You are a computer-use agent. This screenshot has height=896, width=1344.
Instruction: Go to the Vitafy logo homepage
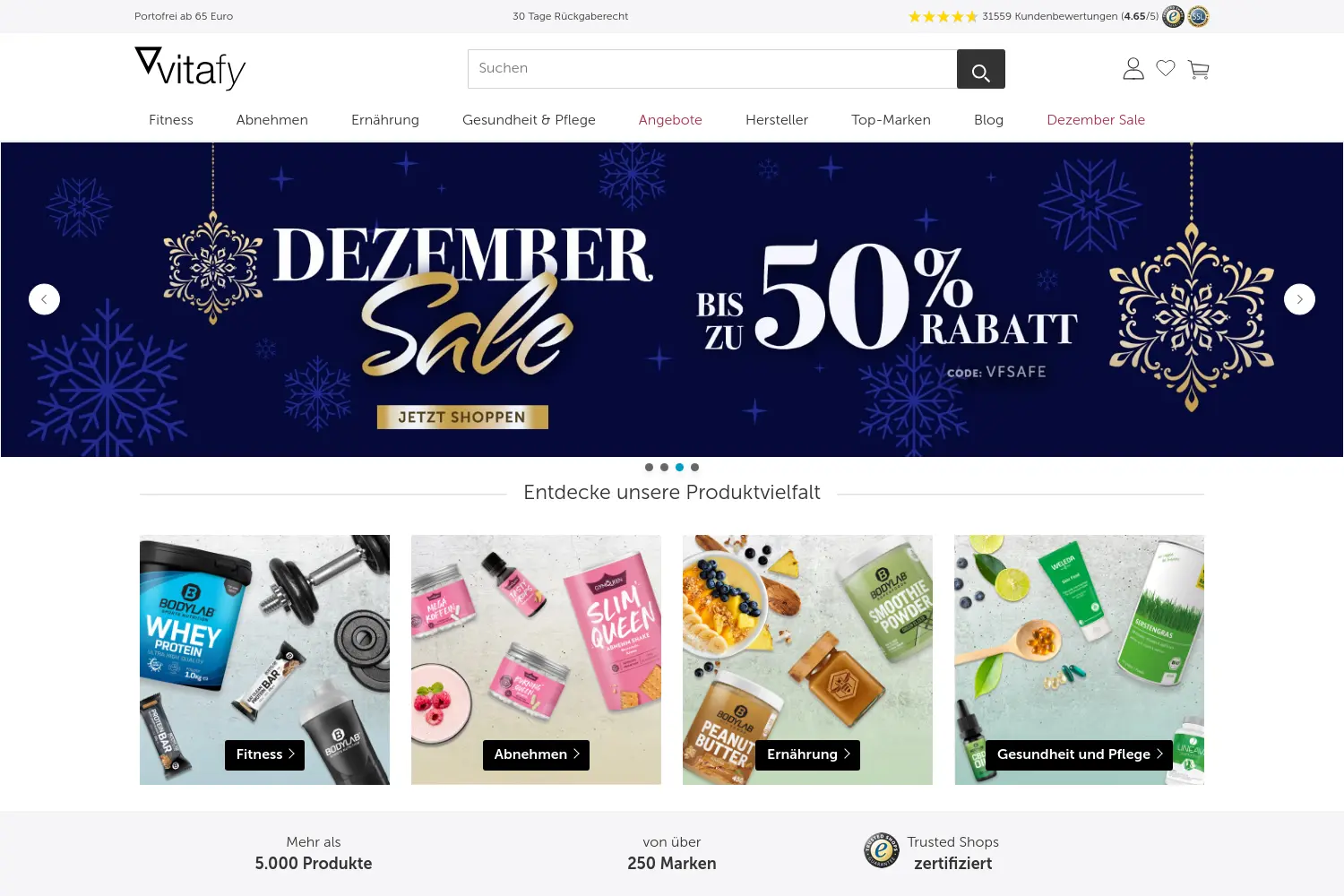tap(190, 68)
